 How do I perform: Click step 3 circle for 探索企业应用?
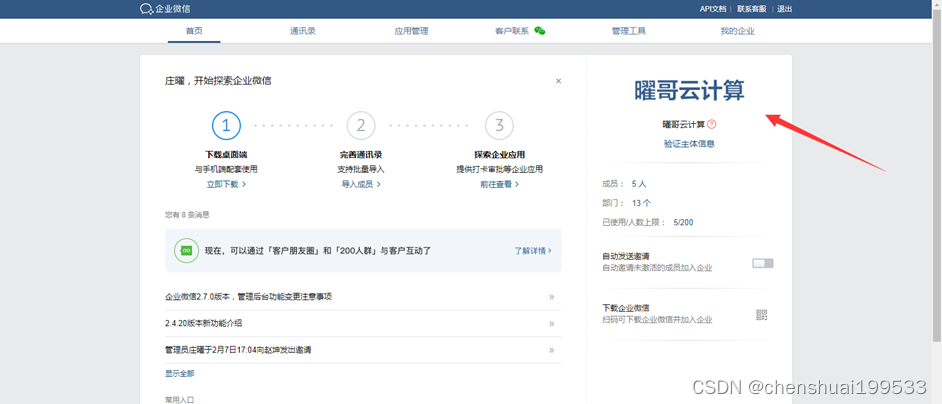click(x=499, y=126)
